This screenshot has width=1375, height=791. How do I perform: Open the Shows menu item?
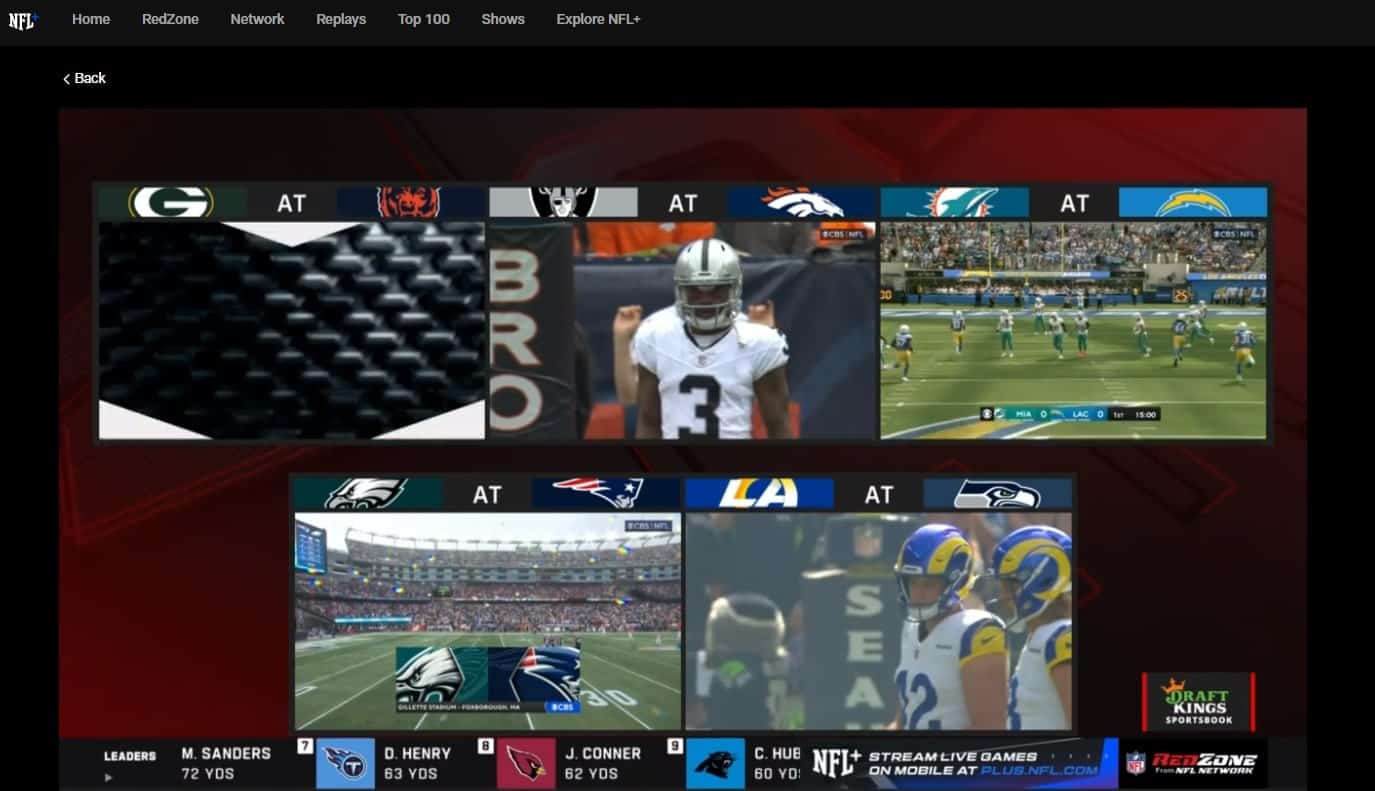503,19
